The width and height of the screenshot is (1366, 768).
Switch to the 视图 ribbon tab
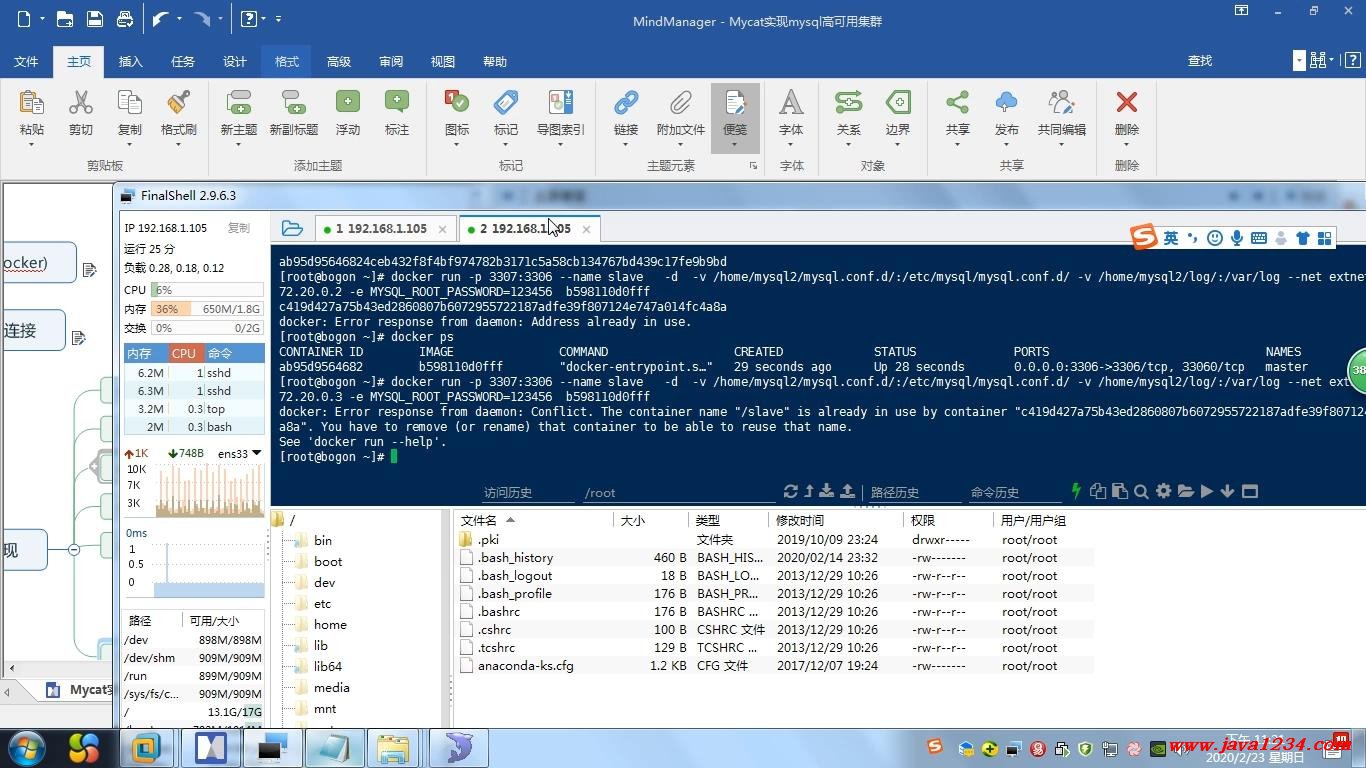(x=443, y=61)
